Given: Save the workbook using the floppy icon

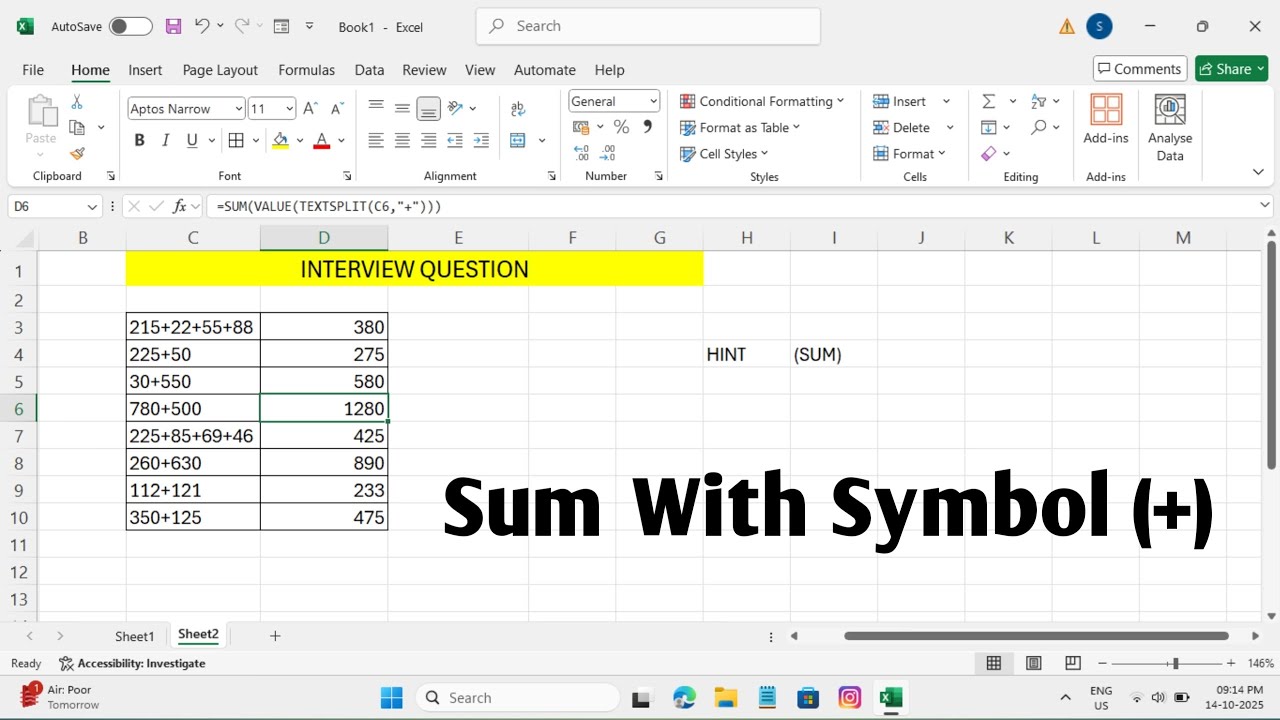Looking at the screenshot, I should pos(173,26).
